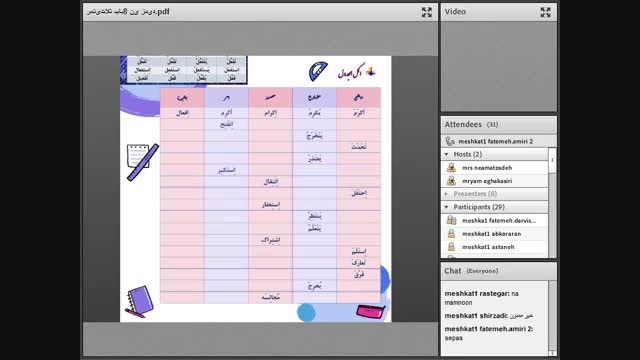Image resolution: width=640 pixels, height=360 pixels.
Task: Click the Attendees pod title
Action: (x=463, y=124)
